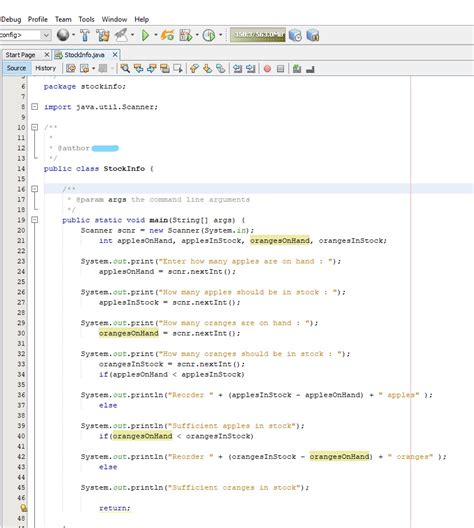Click Previous Bookmark icon
474x528 pixels.
click(194, 69)
